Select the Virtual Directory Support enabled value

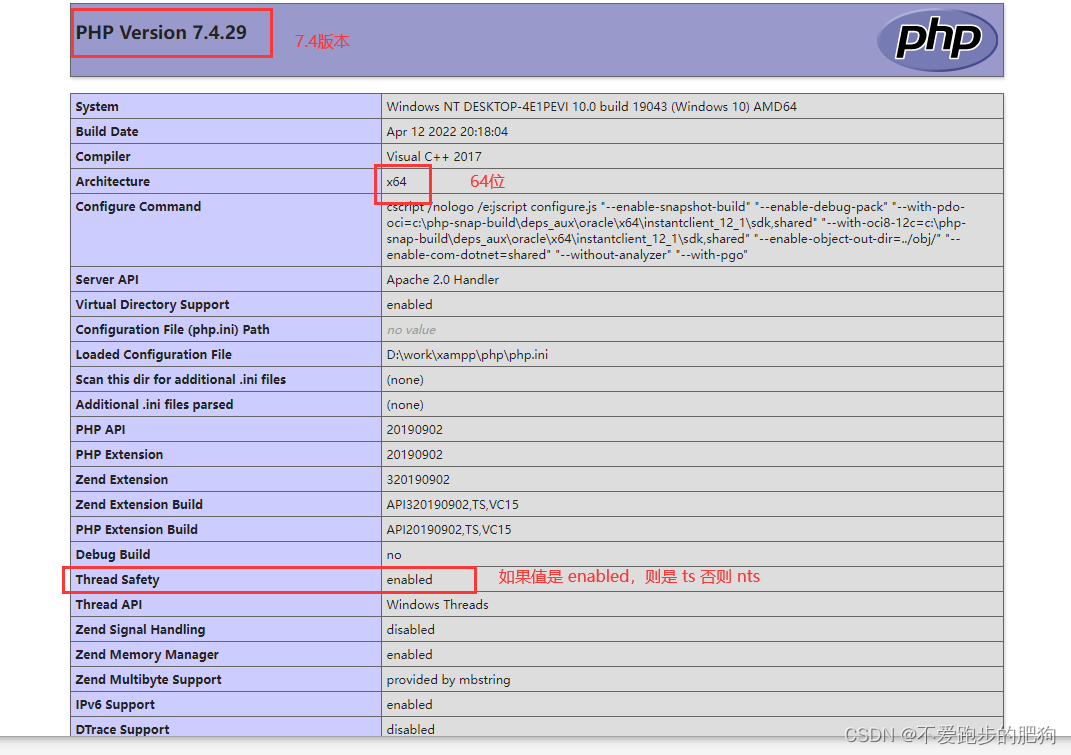410,304
